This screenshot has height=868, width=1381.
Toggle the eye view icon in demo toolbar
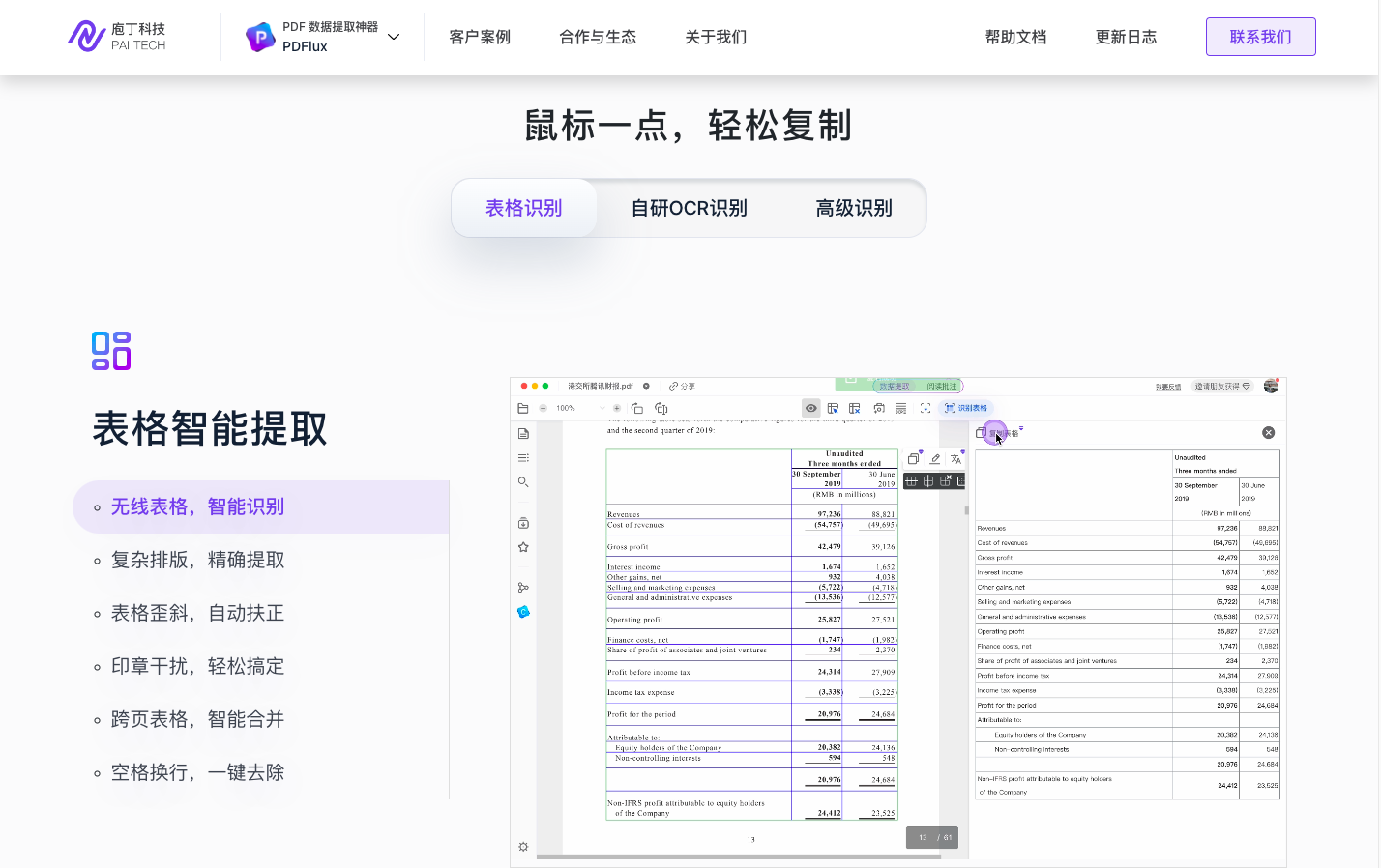pyautogui.click(x=811, y=409)
